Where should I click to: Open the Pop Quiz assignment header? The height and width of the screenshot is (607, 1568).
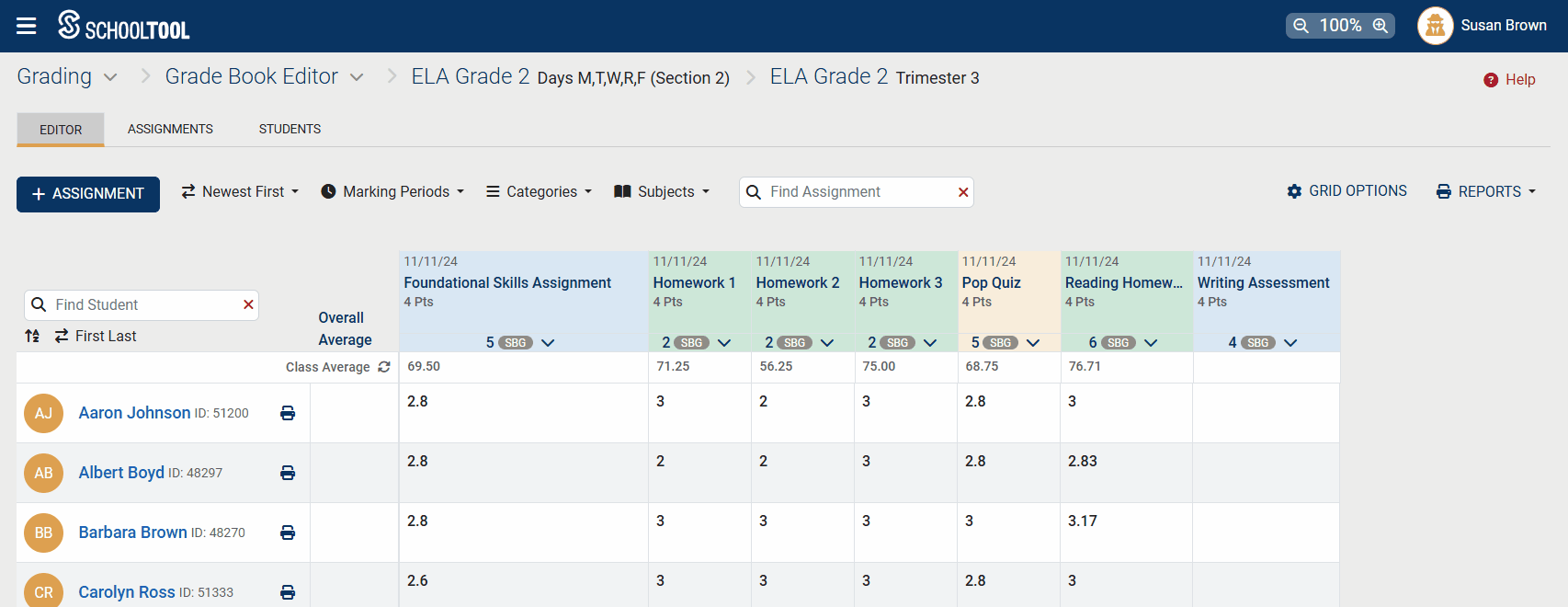pos(991,283)
